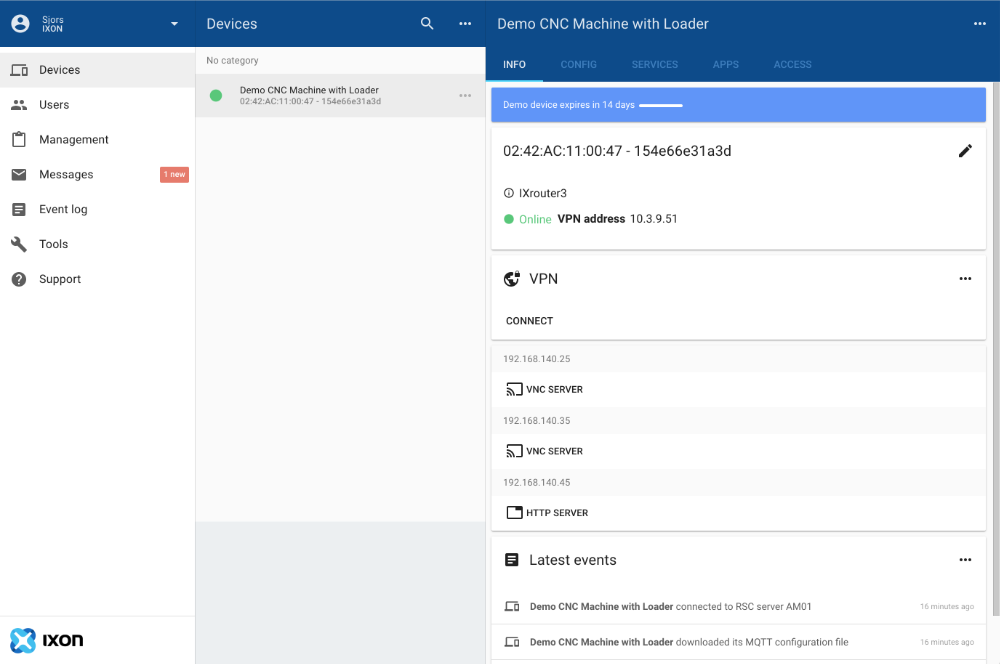Click the Users sidebar icon
The width and height of the screenshot is (1000, 664).
[x=21, y=104]
